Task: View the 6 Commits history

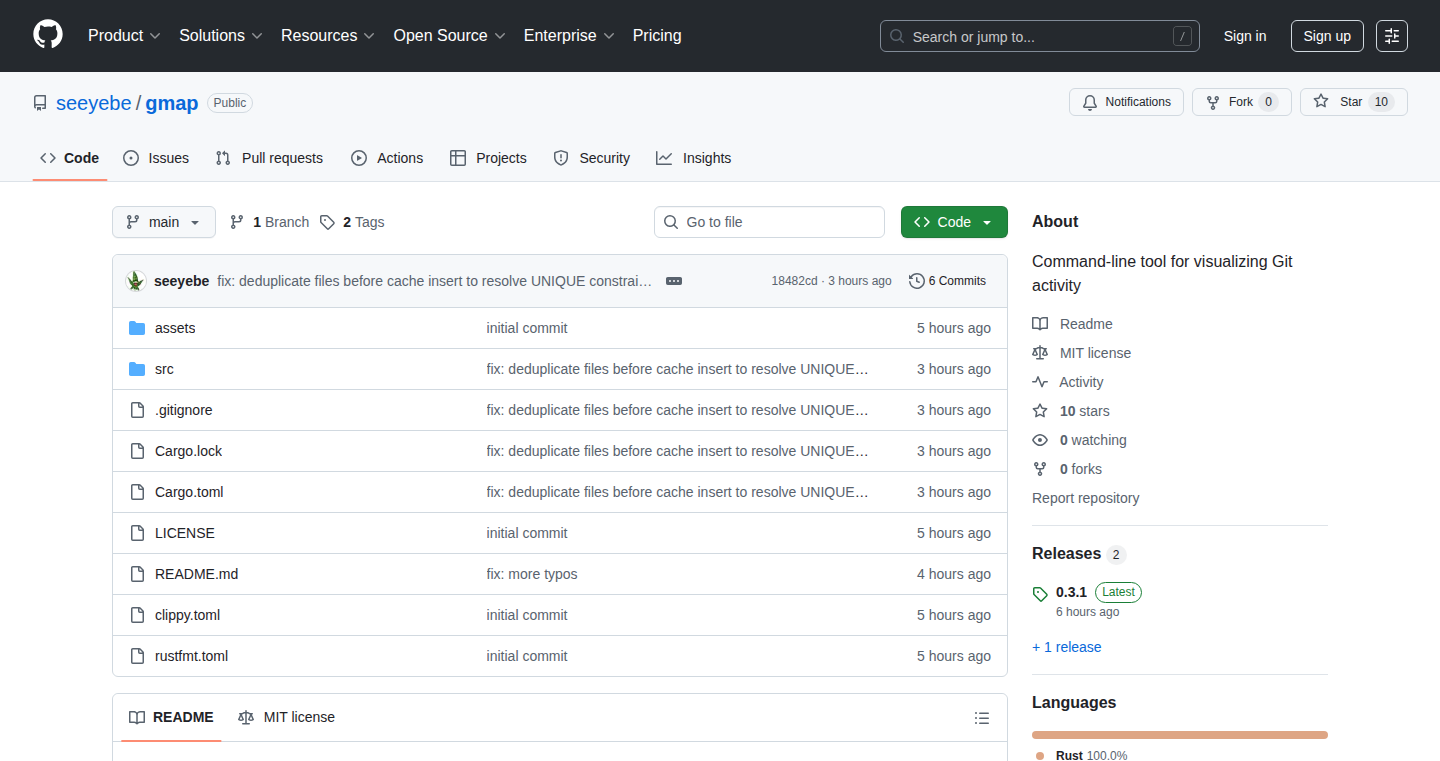Action: tap(947, 281)
